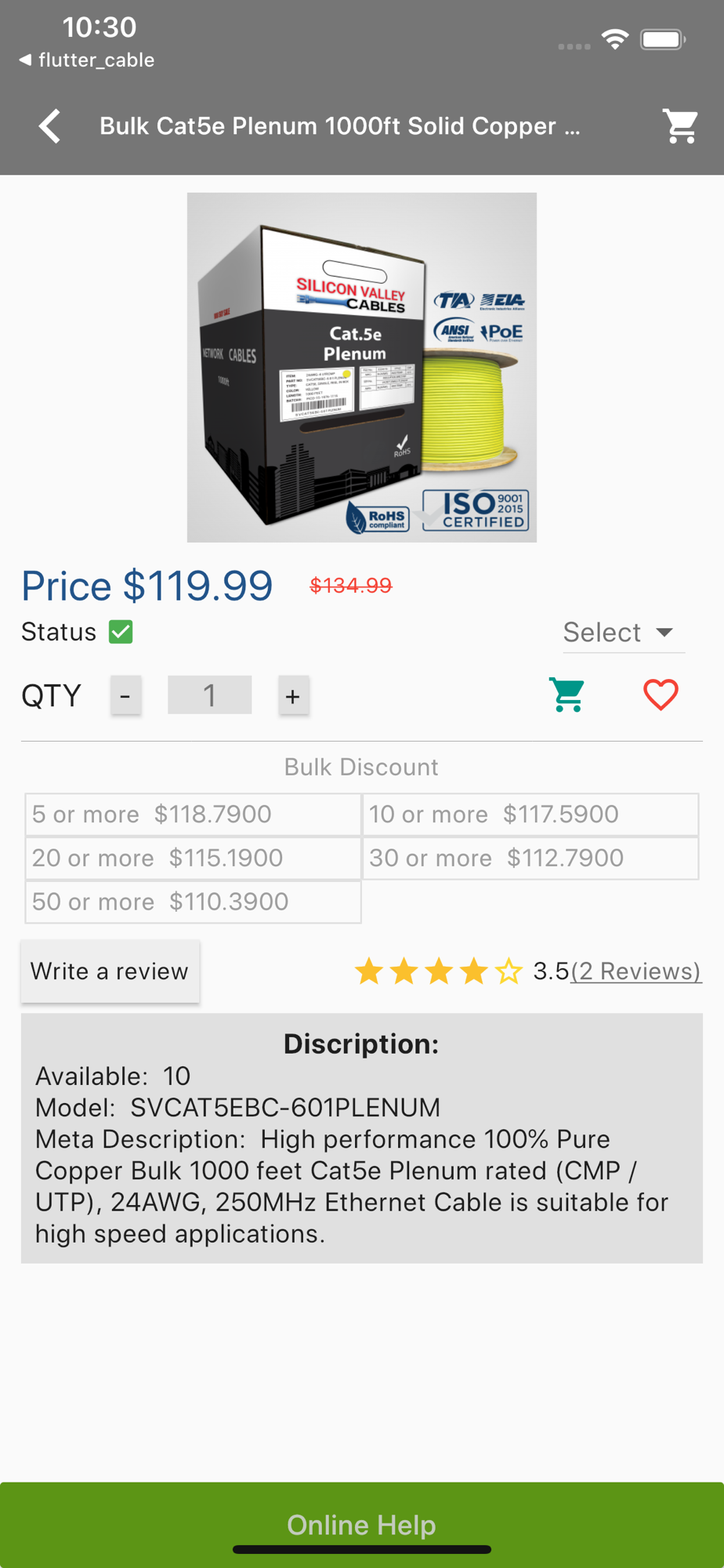Return to flutter_cable app in status bar

tap(87, 60)
